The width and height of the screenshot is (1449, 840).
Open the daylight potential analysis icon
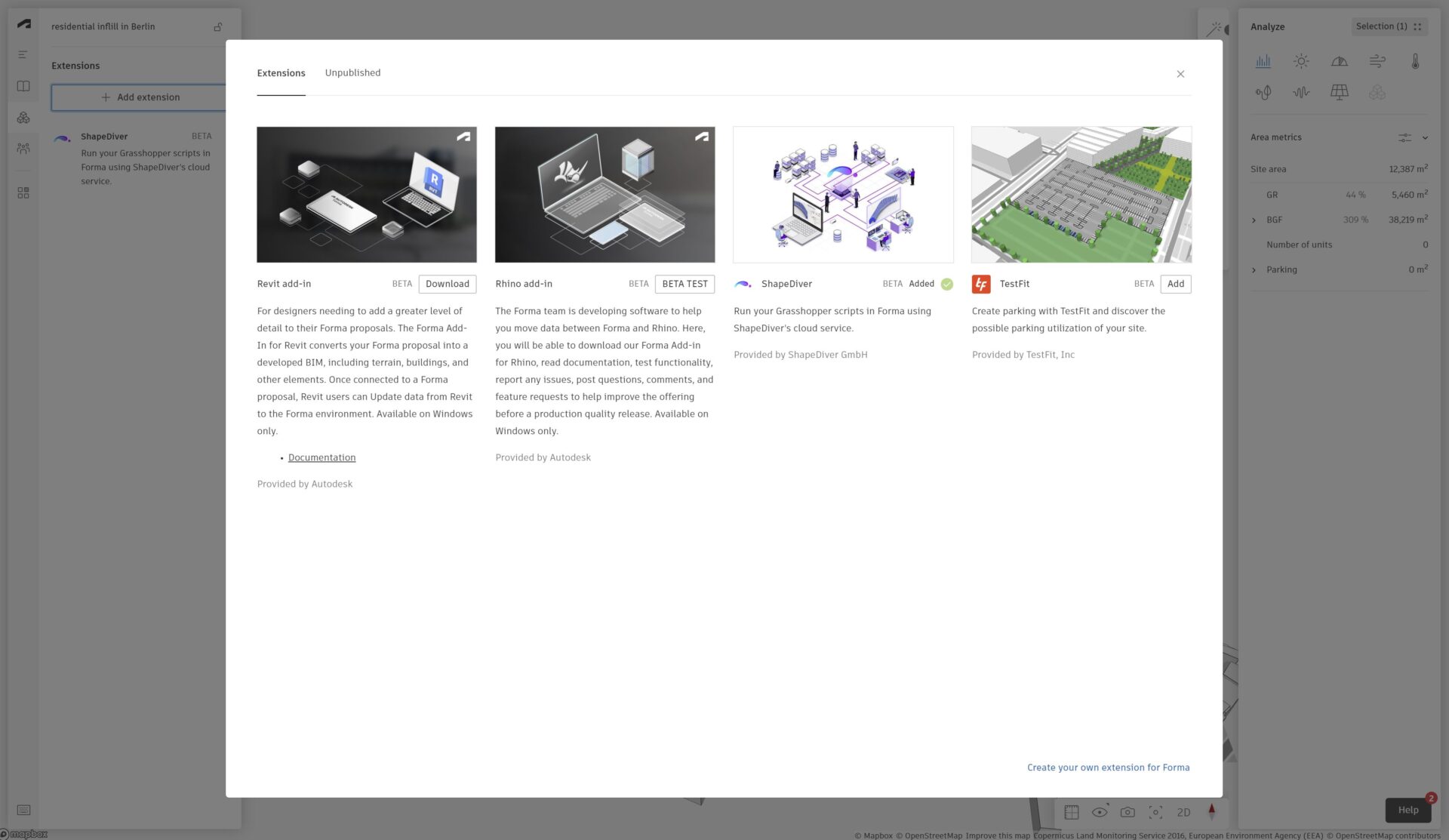tap(1340, 61)
